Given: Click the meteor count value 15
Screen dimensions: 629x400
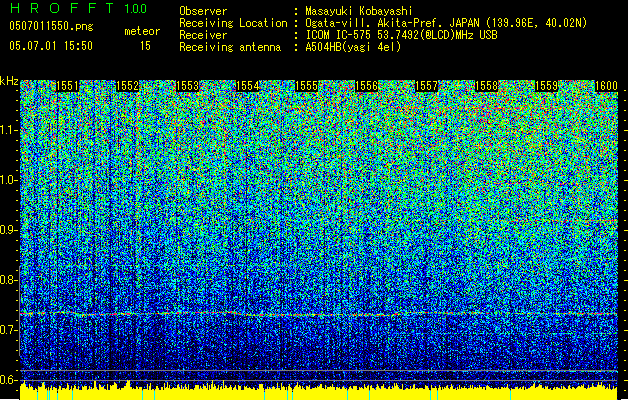Looking at the screenshot, I should tap(146, 46).
